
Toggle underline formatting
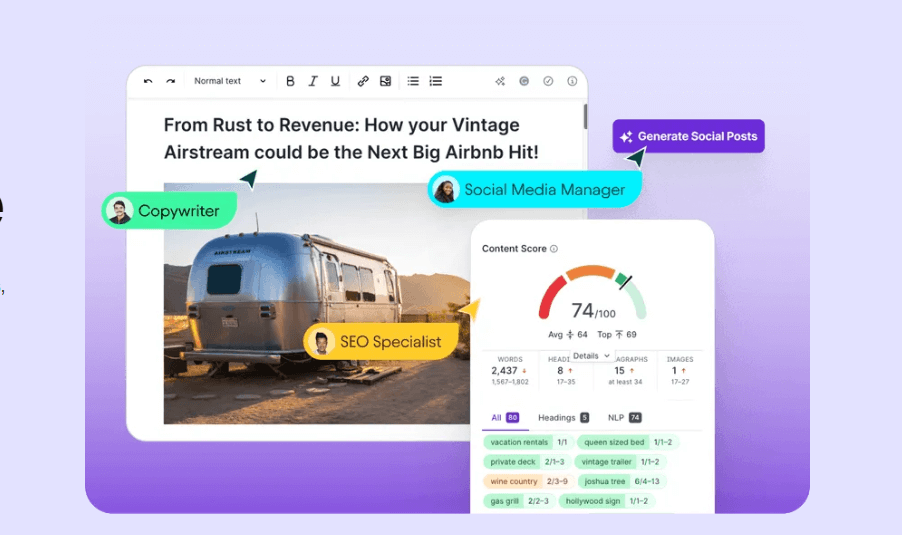[x=335, y=81]
